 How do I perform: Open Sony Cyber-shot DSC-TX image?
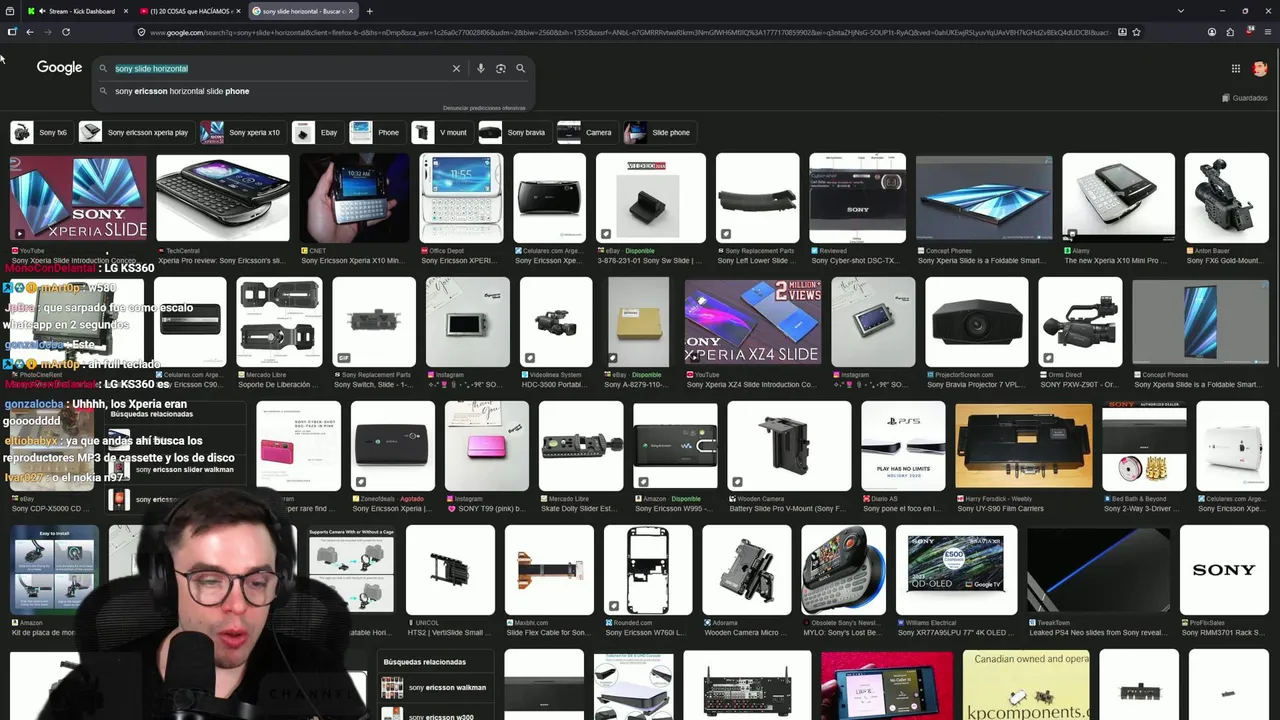(858, 198)
